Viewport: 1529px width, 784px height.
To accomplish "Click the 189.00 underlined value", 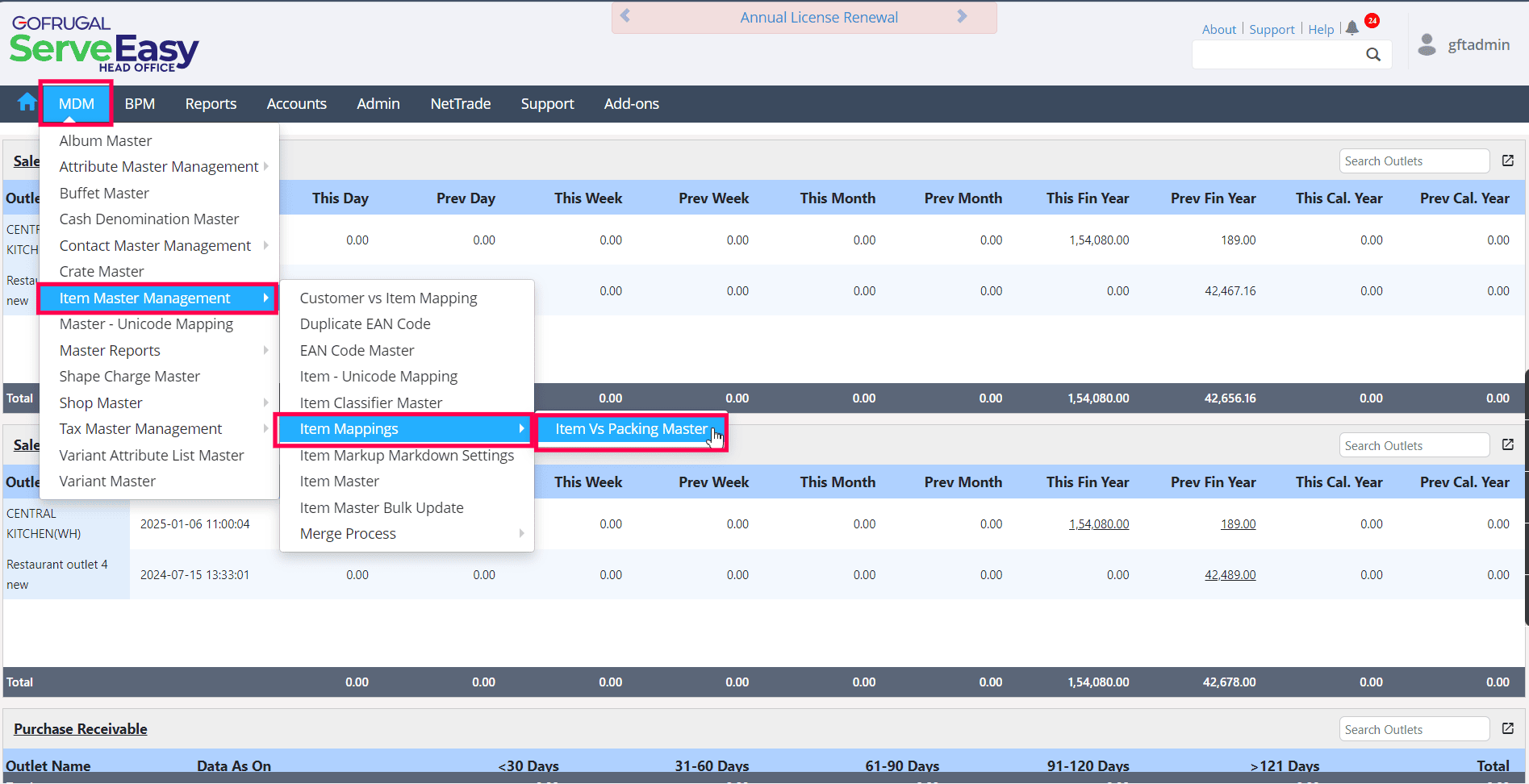I will [1238, 523].
